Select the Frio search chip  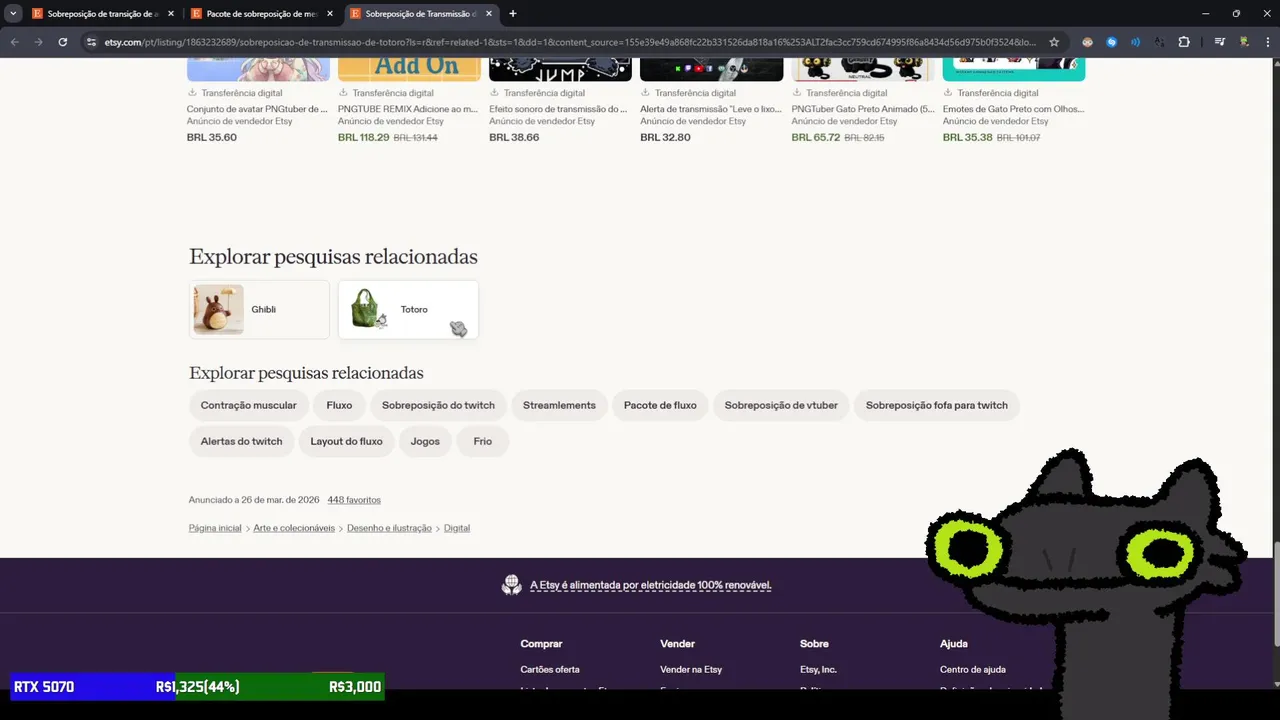point(483,441)
